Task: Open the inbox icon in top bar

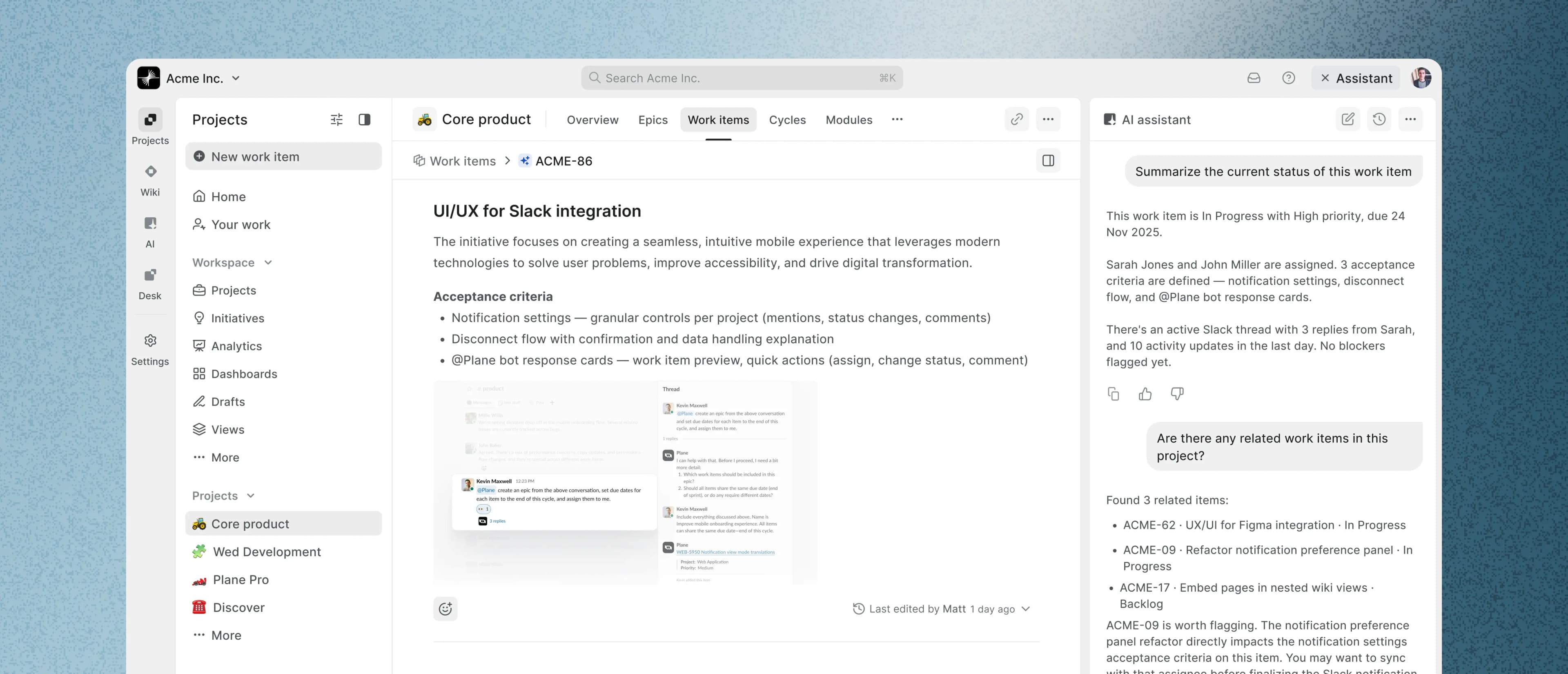Action: (x=1253, y=78)
